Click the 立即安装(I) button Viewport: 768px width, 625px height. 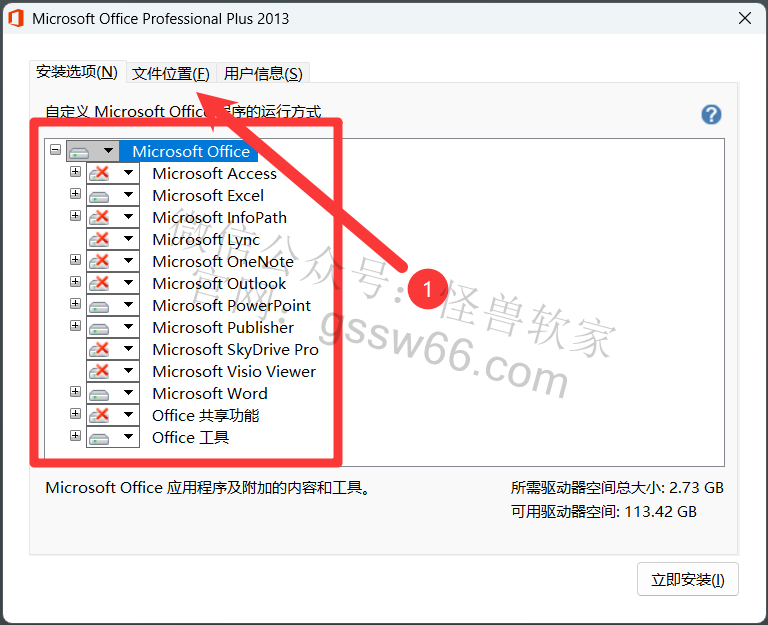(687, 579)
